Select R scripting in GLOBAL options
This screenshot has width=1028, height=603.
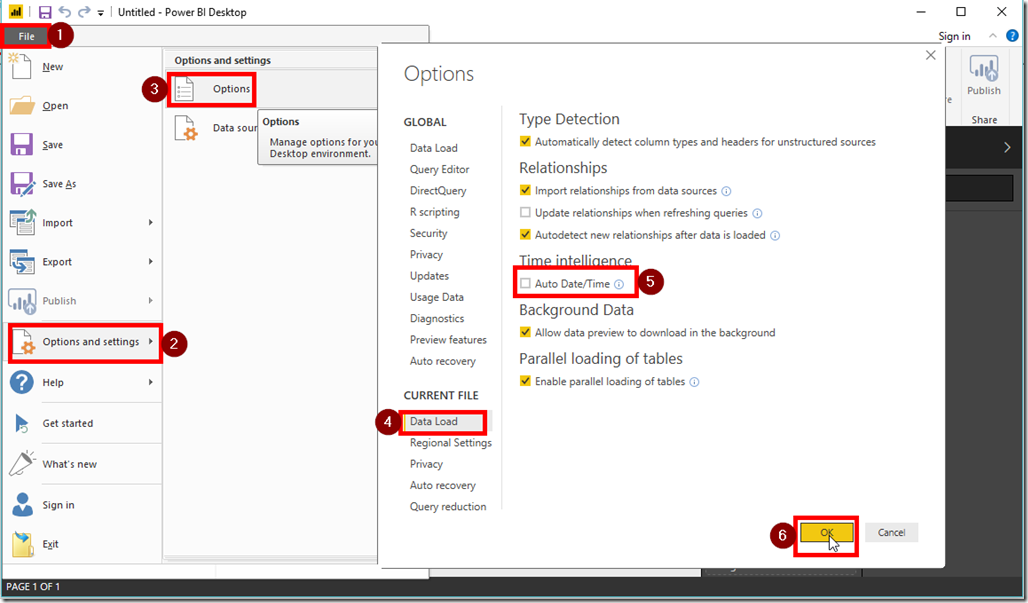[435, 212]
